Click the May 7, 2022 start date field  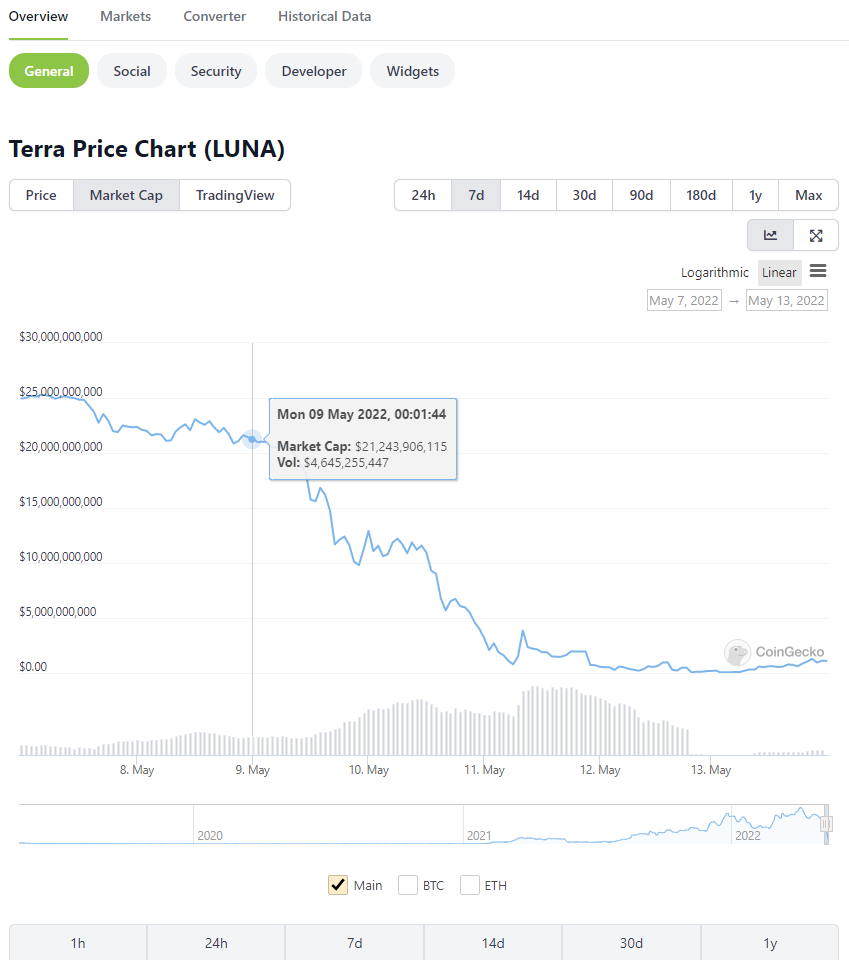click(x=684, y=300)
